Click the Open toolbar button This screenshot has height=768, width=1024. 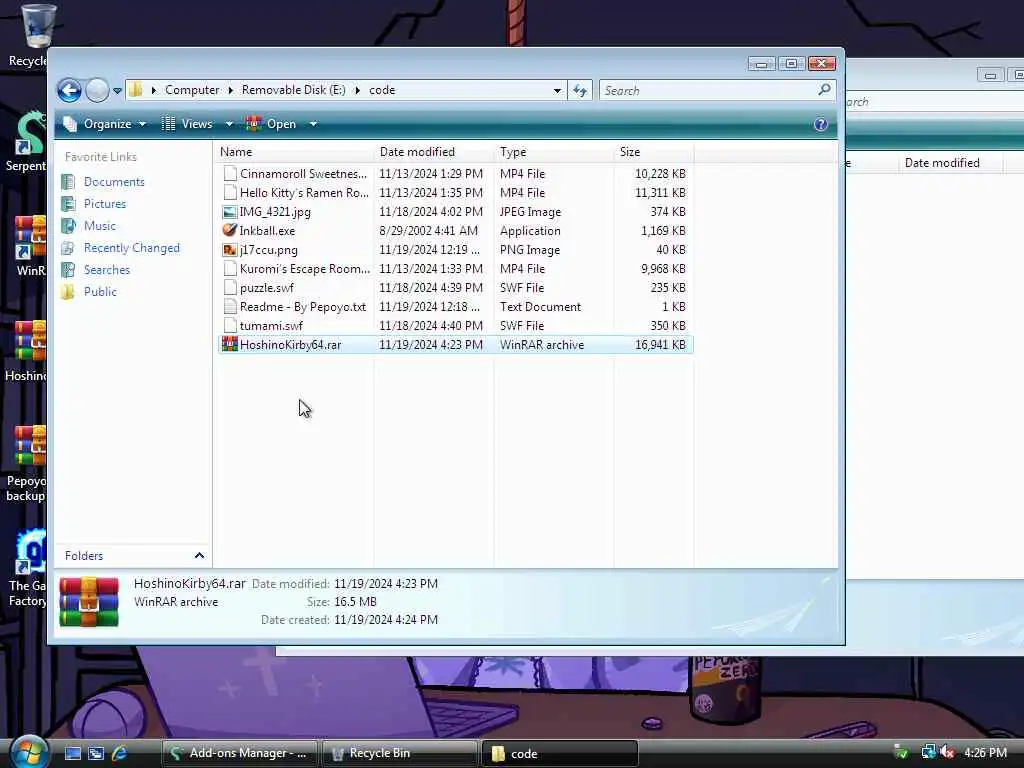pyautogui.click(x=272, y=124)
